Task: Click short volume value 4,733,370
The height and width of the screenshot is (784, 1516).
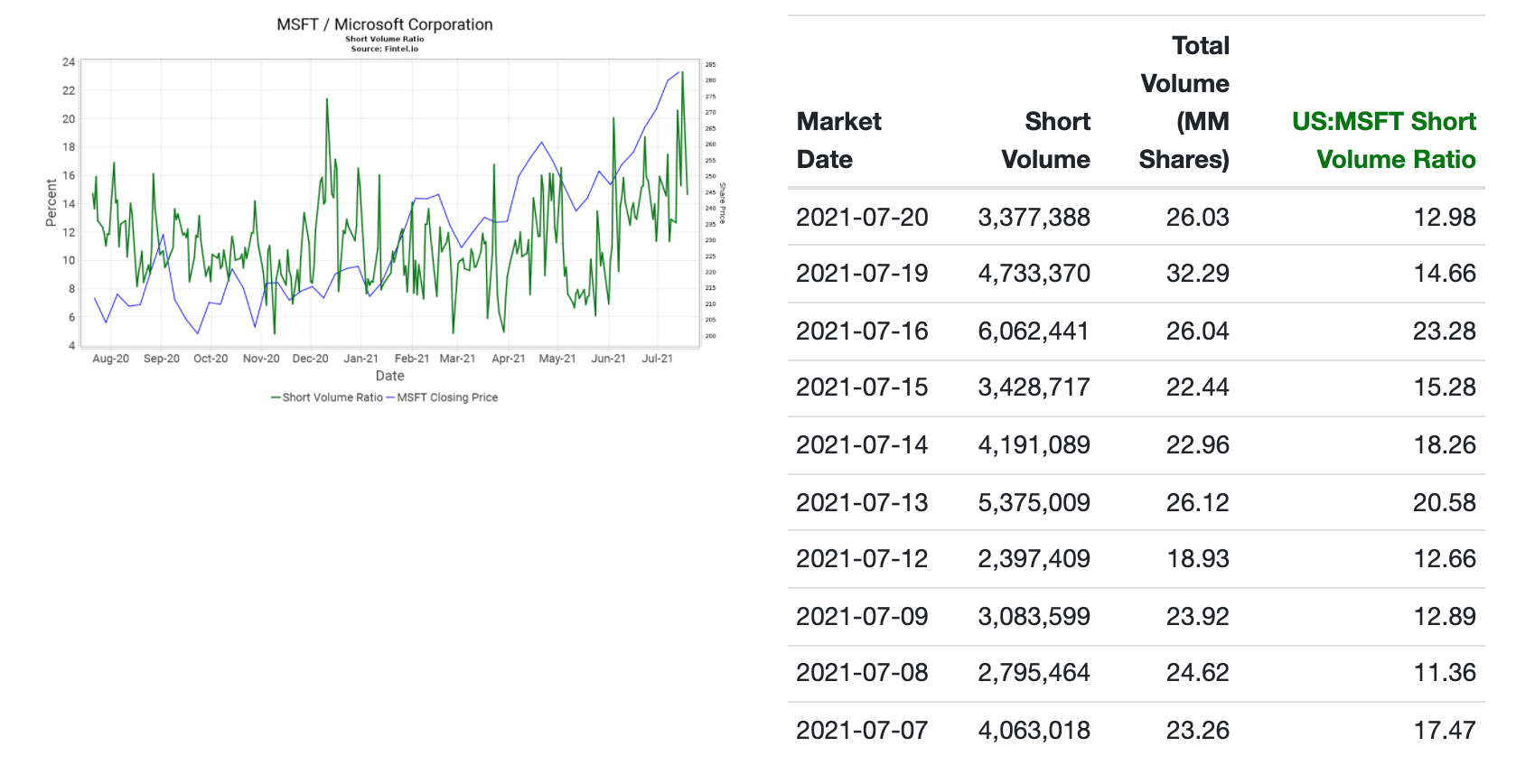Action: click(1034, 273)
